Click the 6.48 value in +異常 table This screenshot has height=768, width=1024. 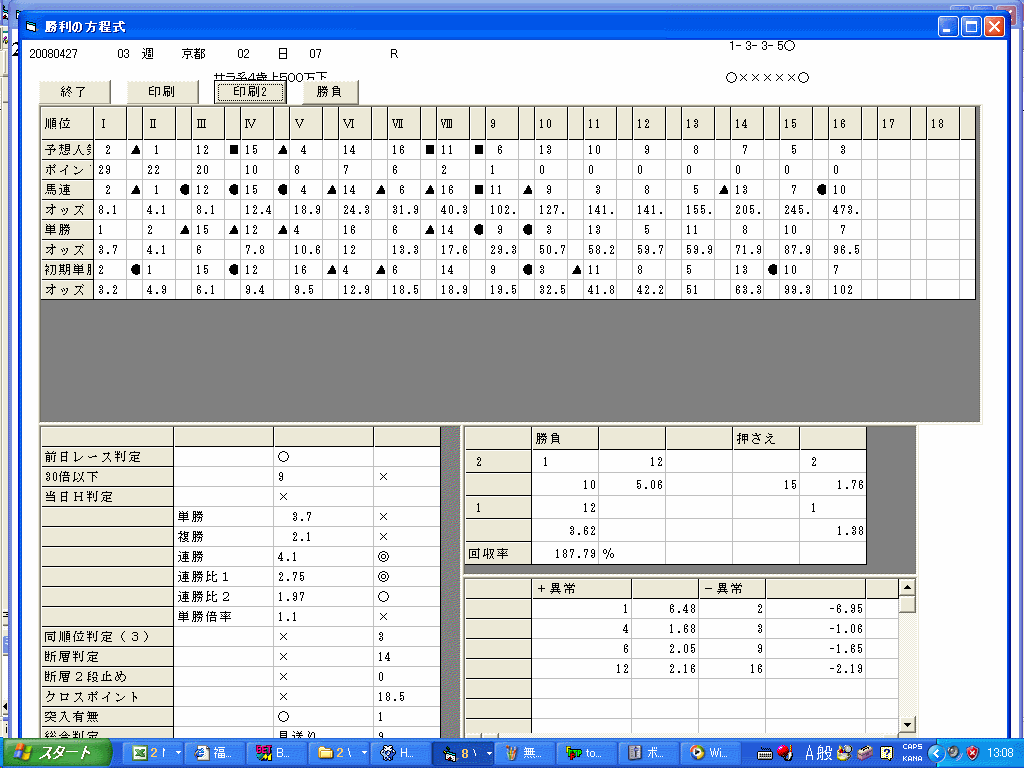click(665, 609)
